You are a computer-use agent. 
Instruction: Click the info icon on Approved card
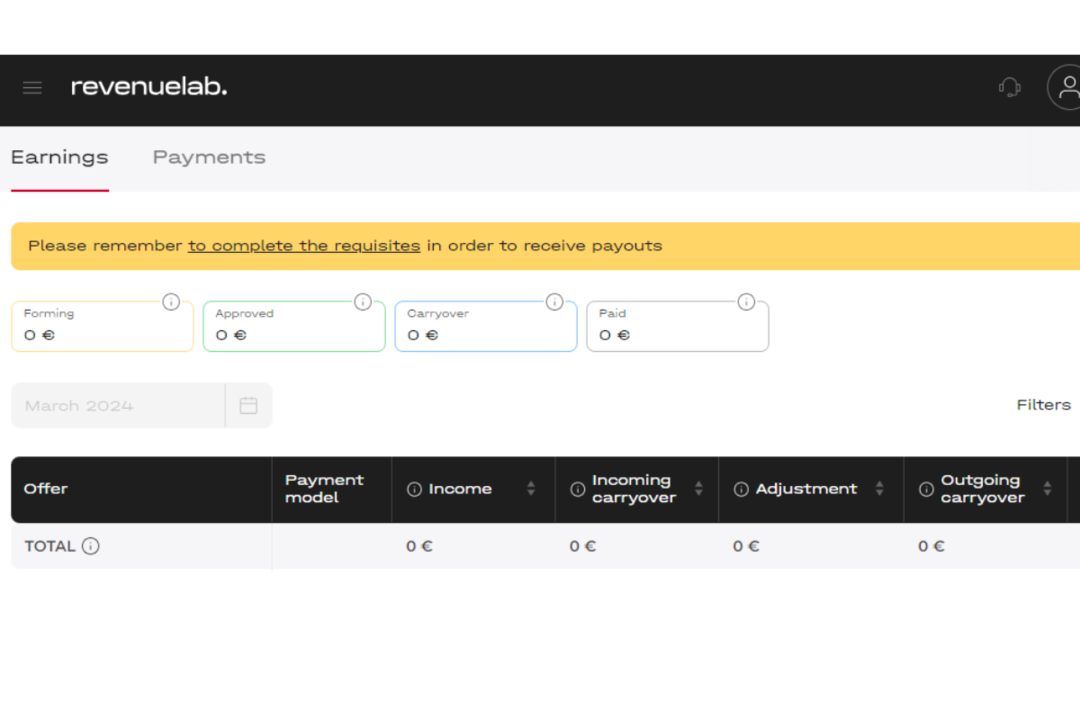click(363, 302)
